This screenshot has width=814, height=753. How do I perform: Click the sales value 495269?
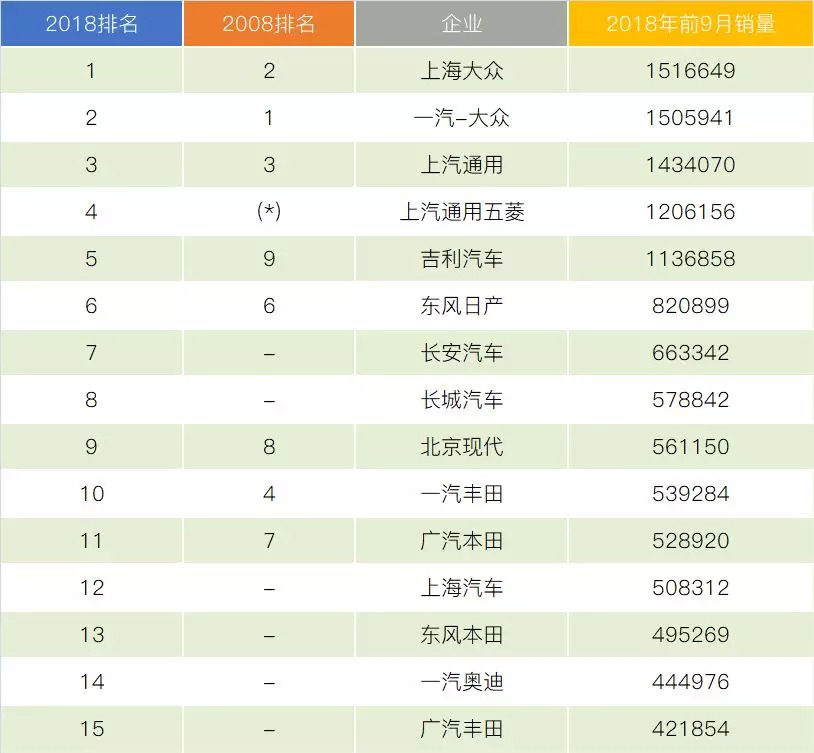click(x=691, y=635)
